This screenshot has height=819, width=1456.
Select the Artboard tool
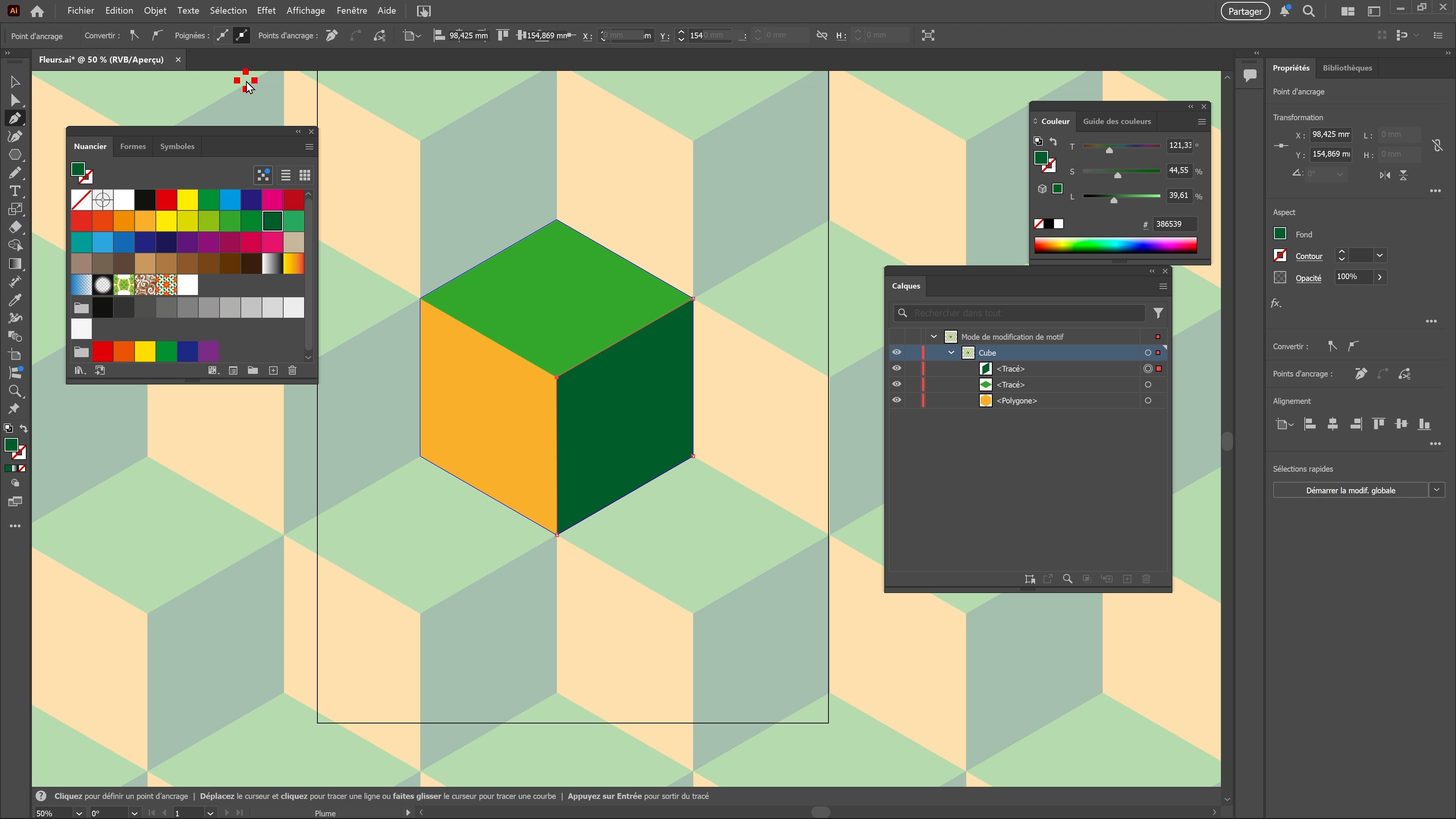[x=15, y=355]
